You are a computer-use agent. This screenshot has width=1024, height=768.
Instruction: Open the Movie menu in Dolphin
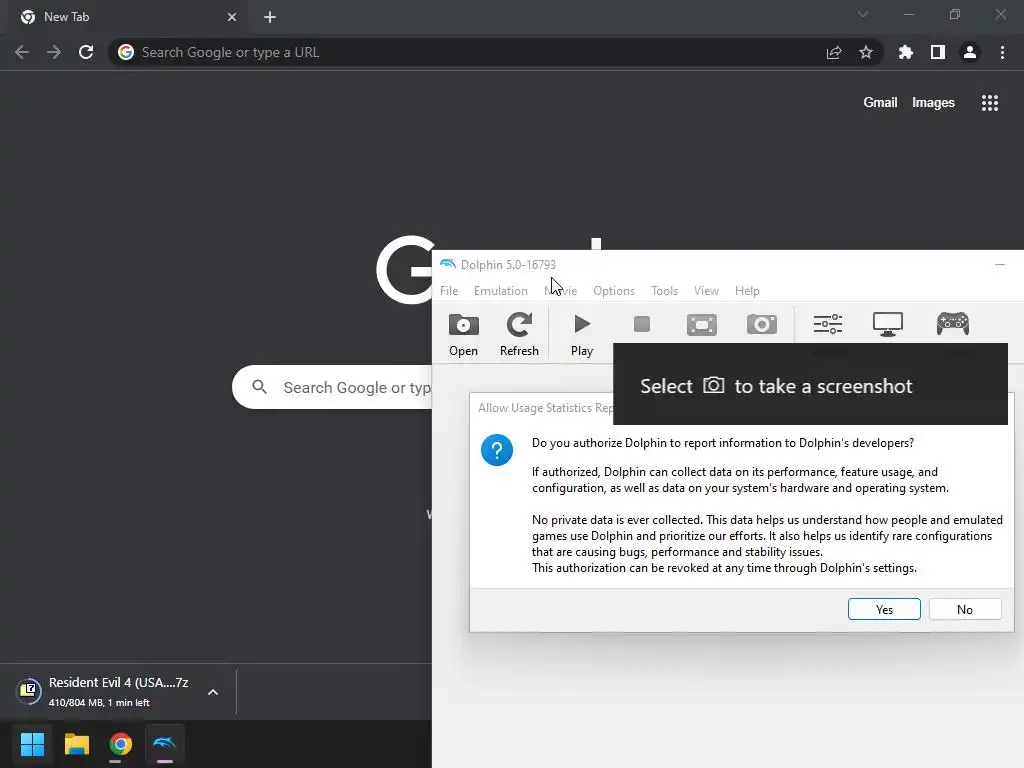[x=561, y=291]
